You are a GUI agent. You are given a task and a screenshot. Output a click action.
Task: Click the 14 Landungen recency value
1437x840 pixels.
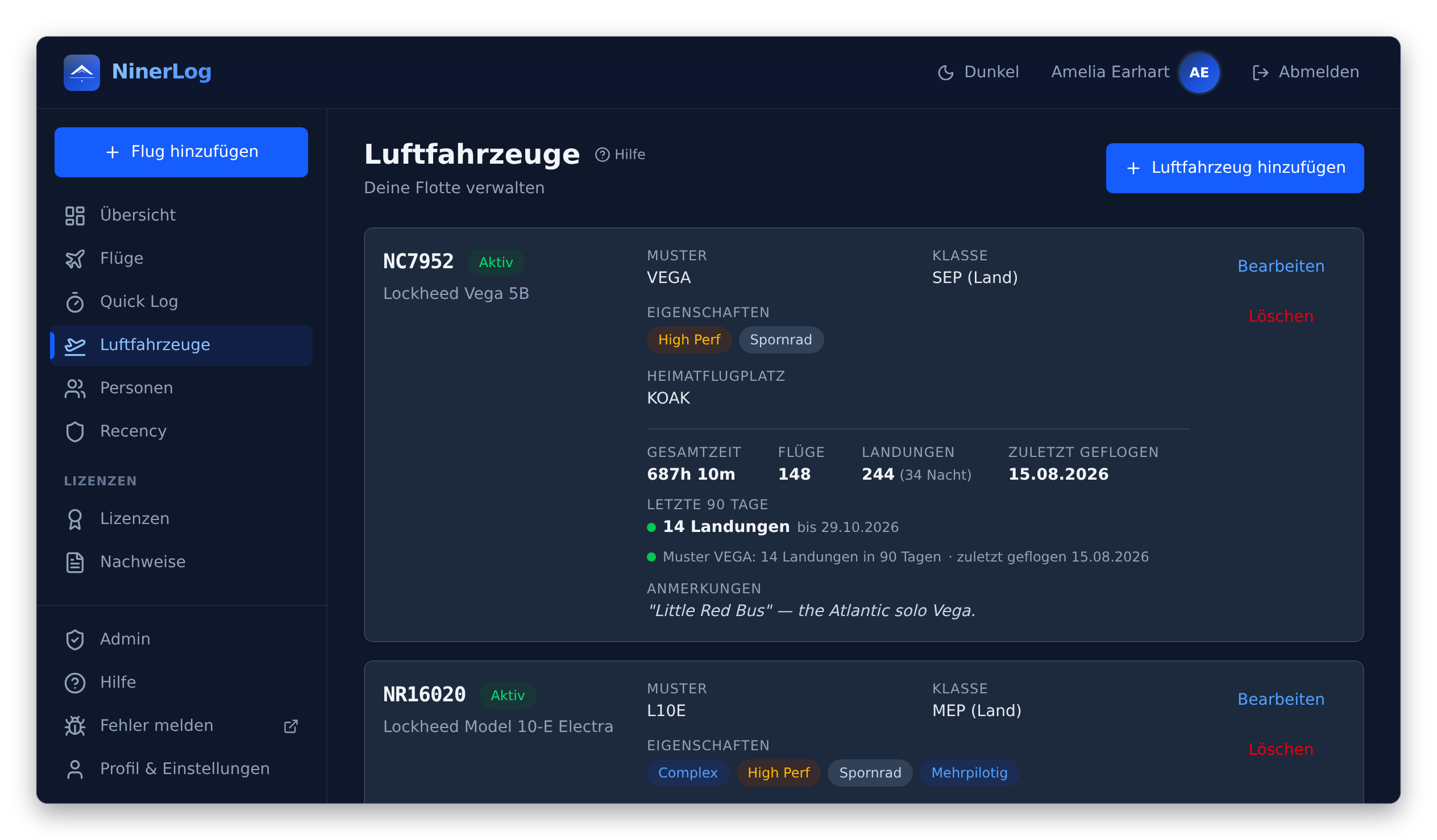[x=726, y=527]
